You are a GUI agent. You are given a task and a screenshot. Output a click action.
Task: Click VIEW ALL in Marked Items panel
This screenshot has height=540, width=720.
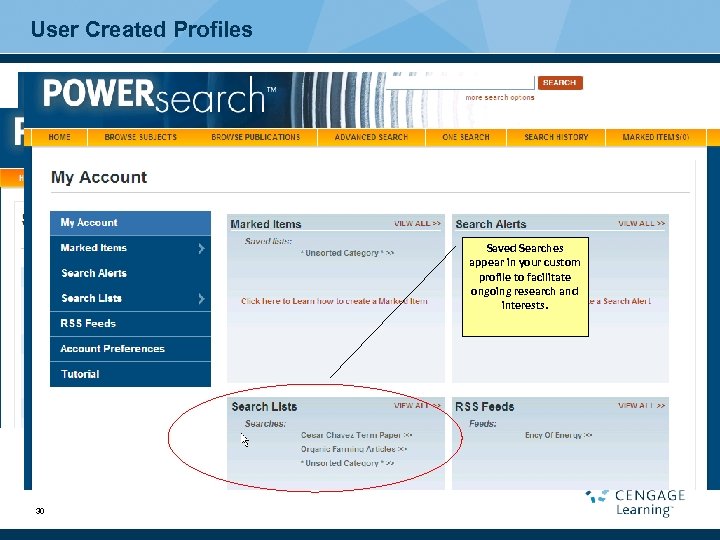point(417,224)
